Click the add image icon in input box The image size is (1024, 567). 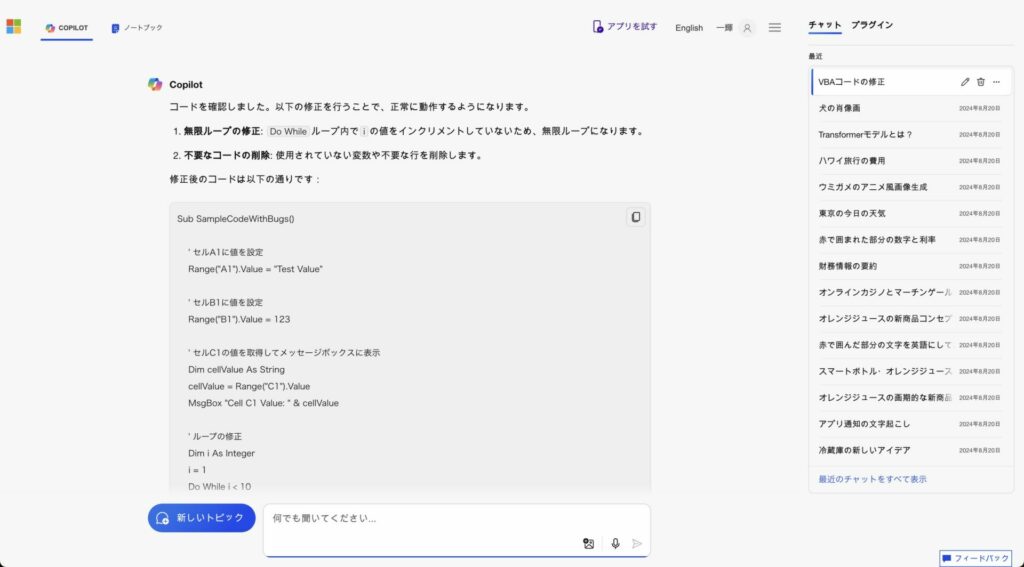(x=588, y=543)
